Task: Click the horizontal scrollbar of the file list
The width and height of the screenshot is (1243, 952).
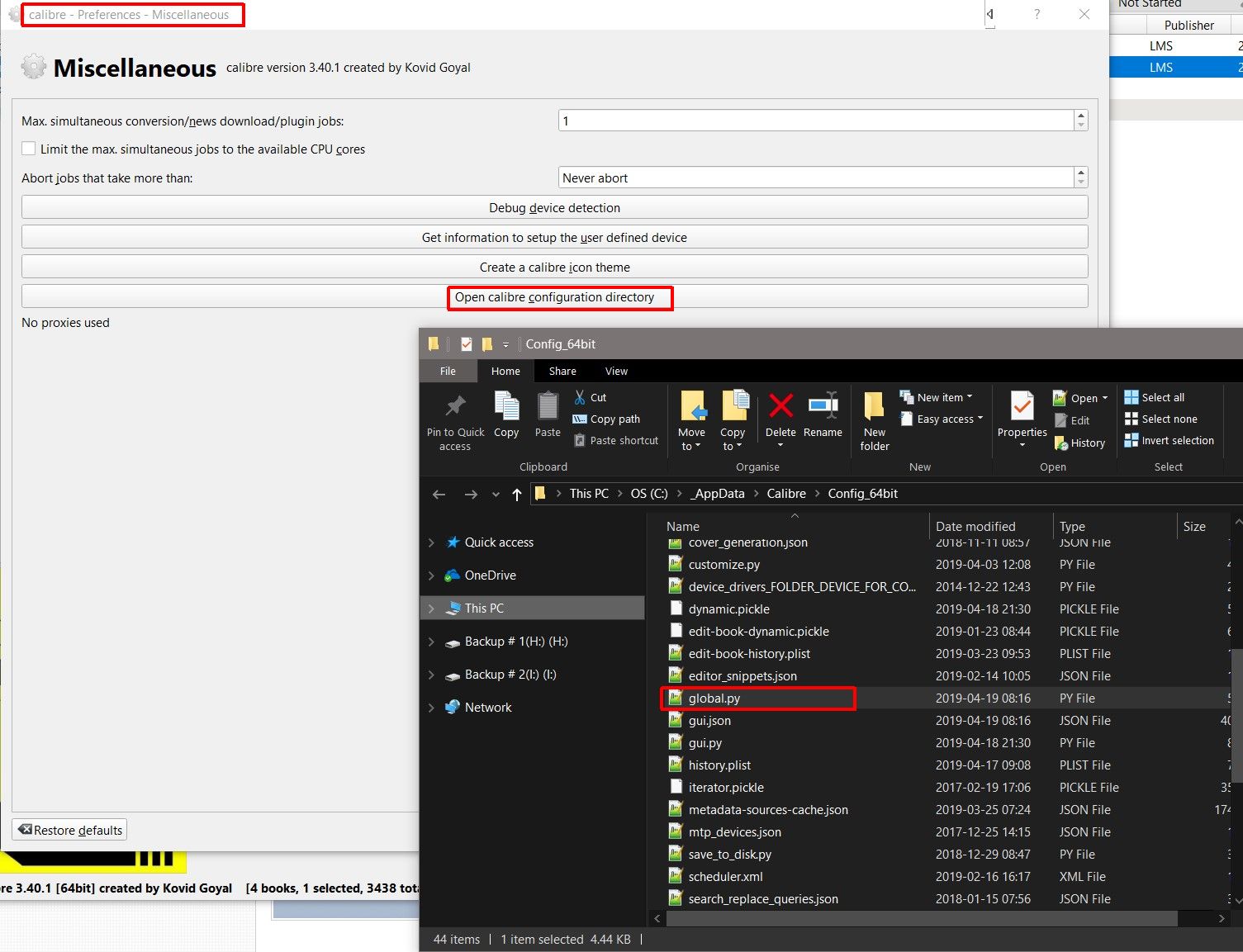Action: 922,918
